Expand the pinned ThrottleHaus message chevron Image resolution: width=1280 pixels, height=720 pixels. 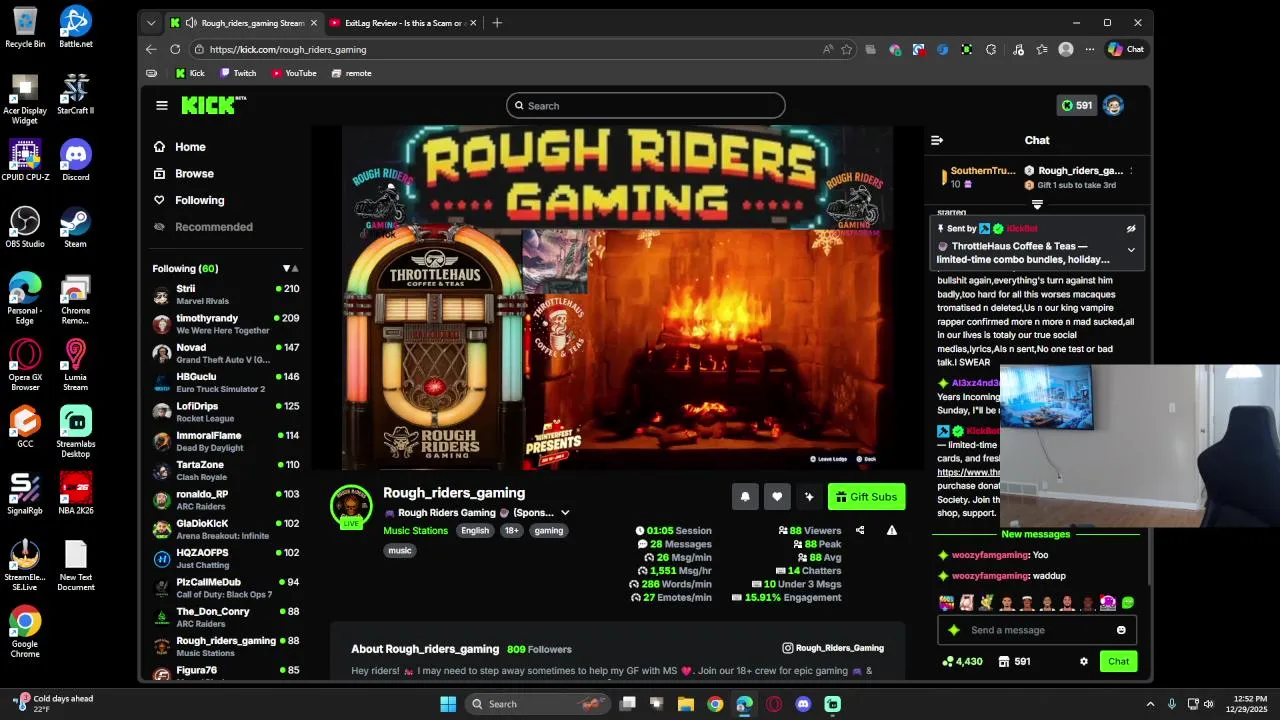1131,250
